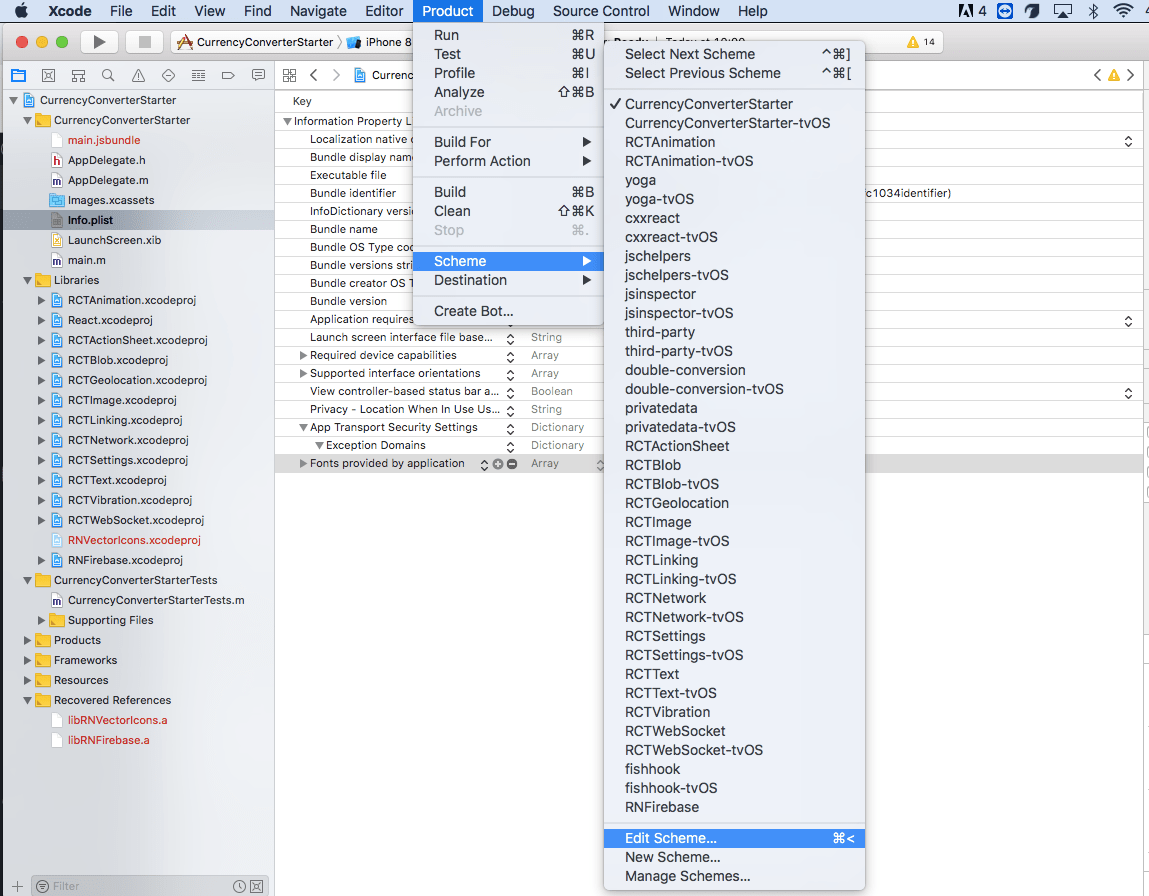Choose Manage Schemes… from submenu
Screen dimensions: 1149x896
[x=734, y=876]
